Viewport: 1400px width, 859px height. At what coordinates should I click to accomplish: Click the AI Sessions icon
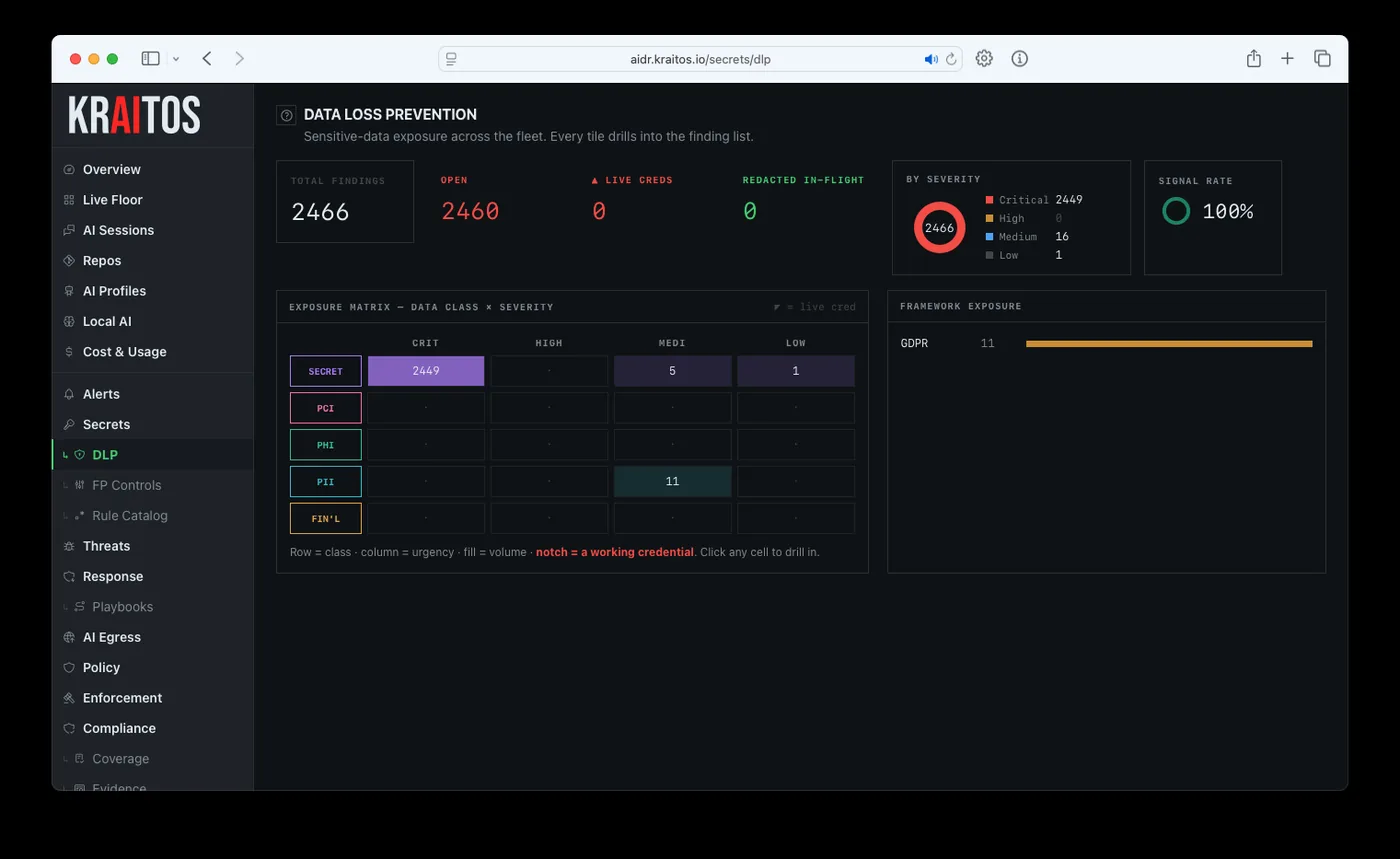[x=69, y=230]
